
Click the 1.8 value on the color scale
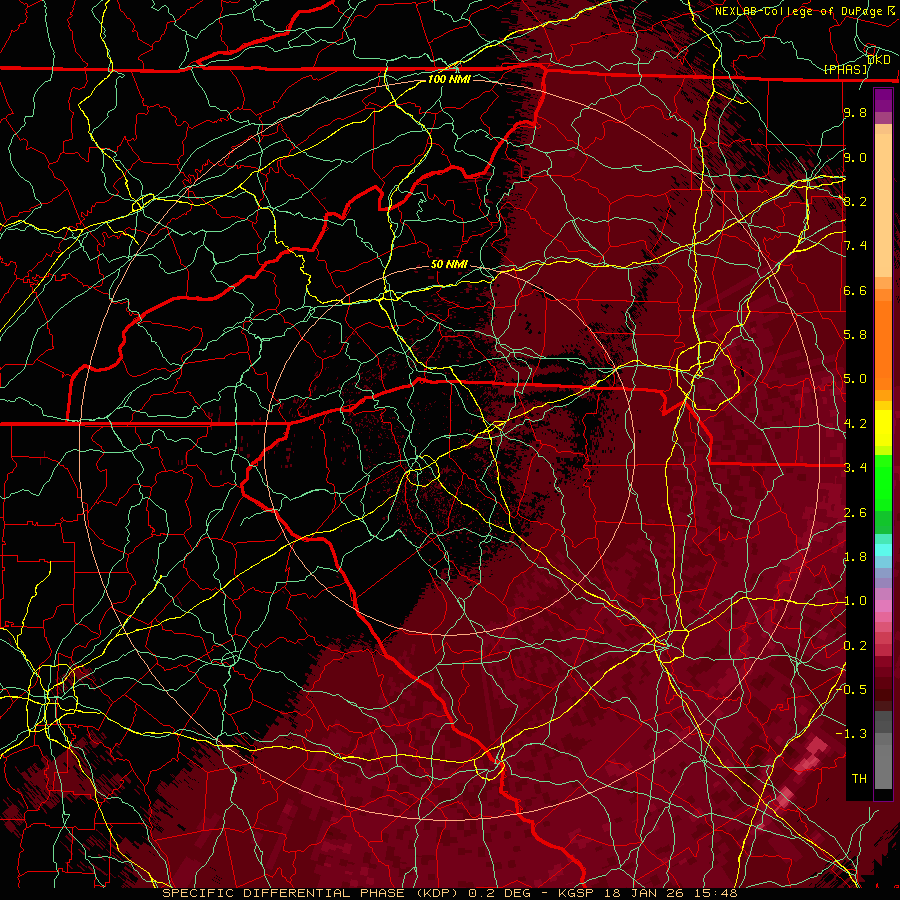(x=855, y=557)
